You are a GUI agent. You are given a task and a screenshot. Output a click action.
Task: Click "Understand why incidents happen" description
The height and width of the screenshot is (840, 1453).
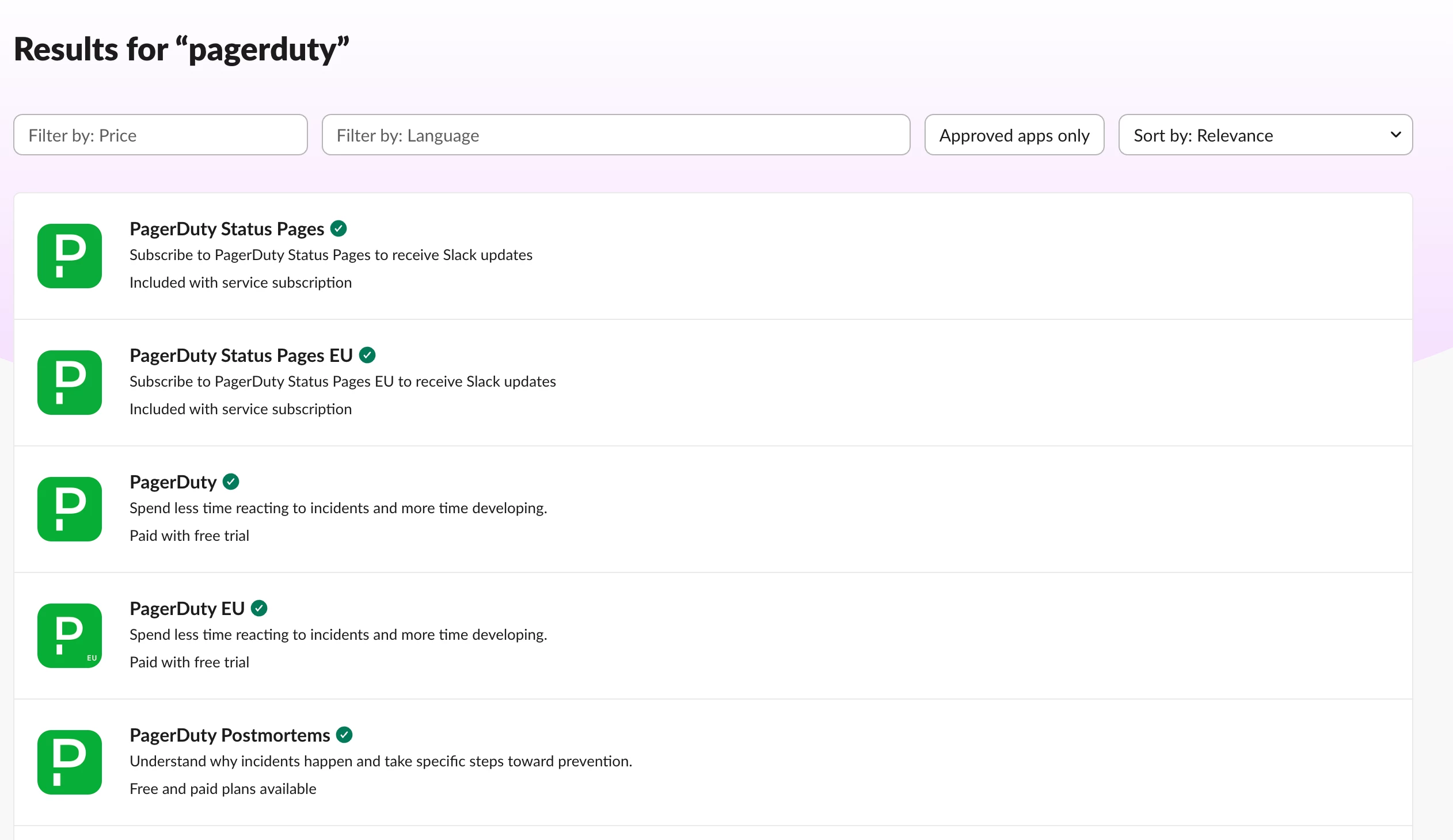click(x=381, y=761)
